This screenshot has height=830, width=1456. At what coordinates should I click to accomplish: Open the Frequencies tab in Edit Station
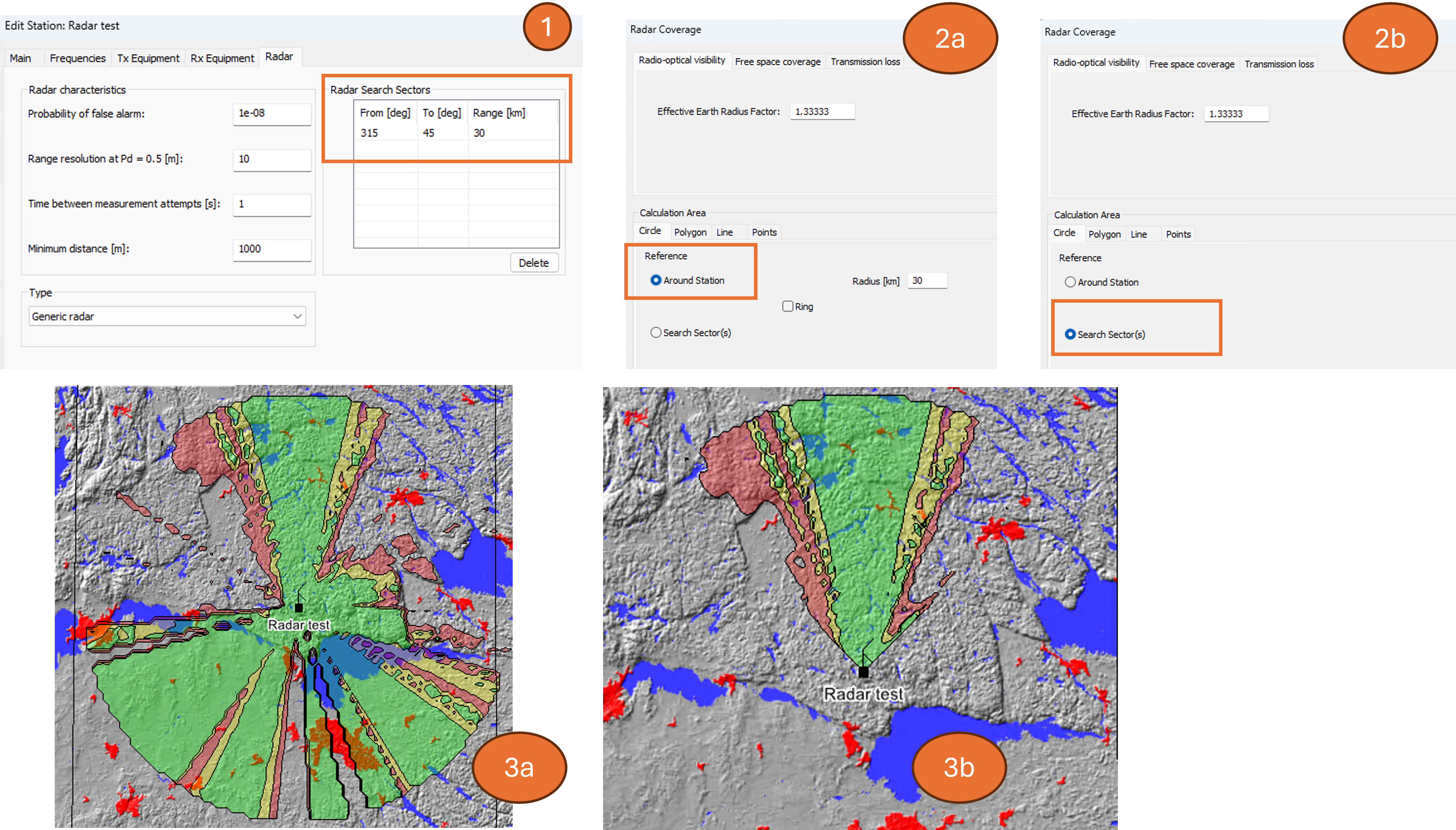77,58
